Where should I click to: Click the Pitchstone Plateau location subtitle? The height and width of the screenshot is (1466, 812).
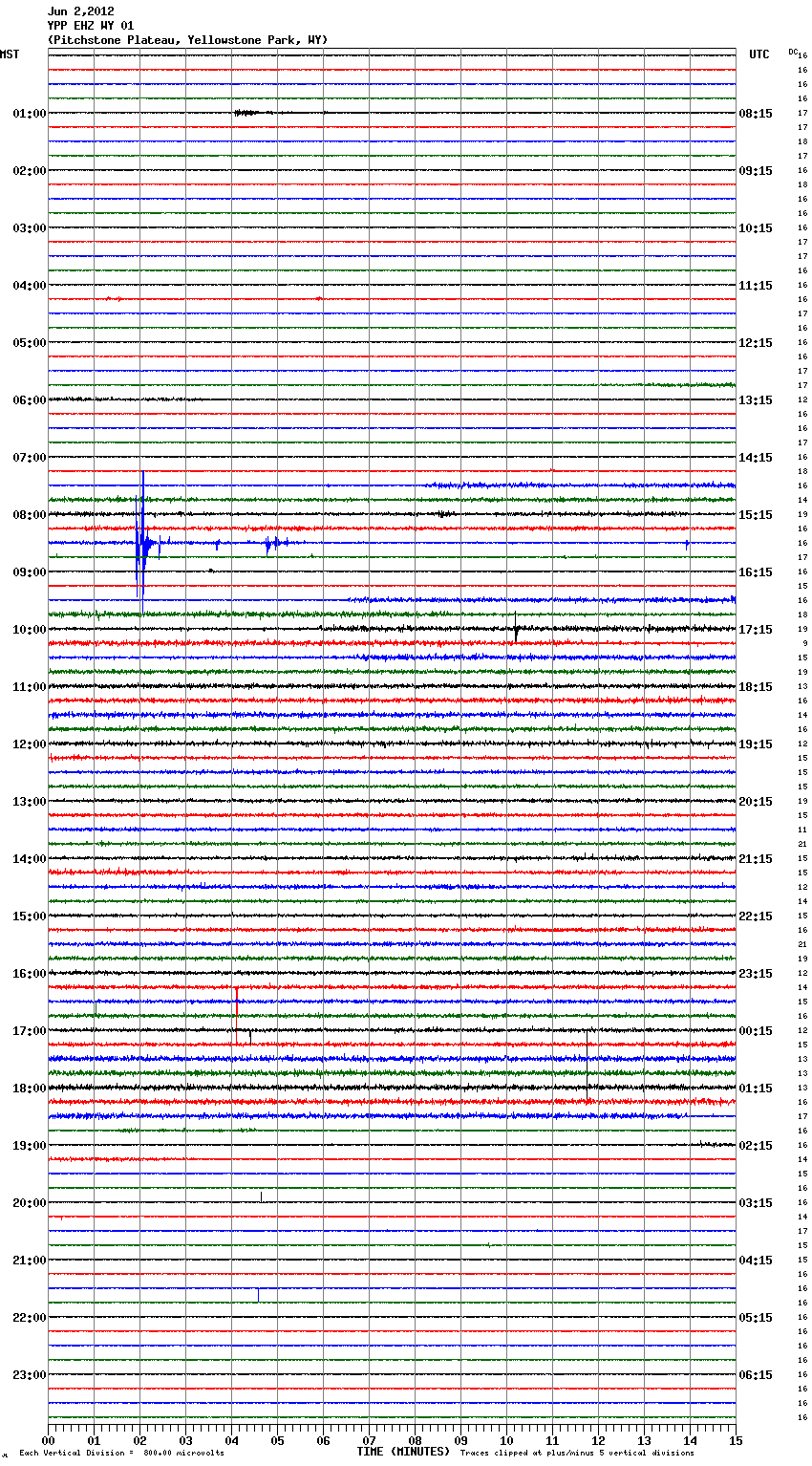click(x=187, y=40)
